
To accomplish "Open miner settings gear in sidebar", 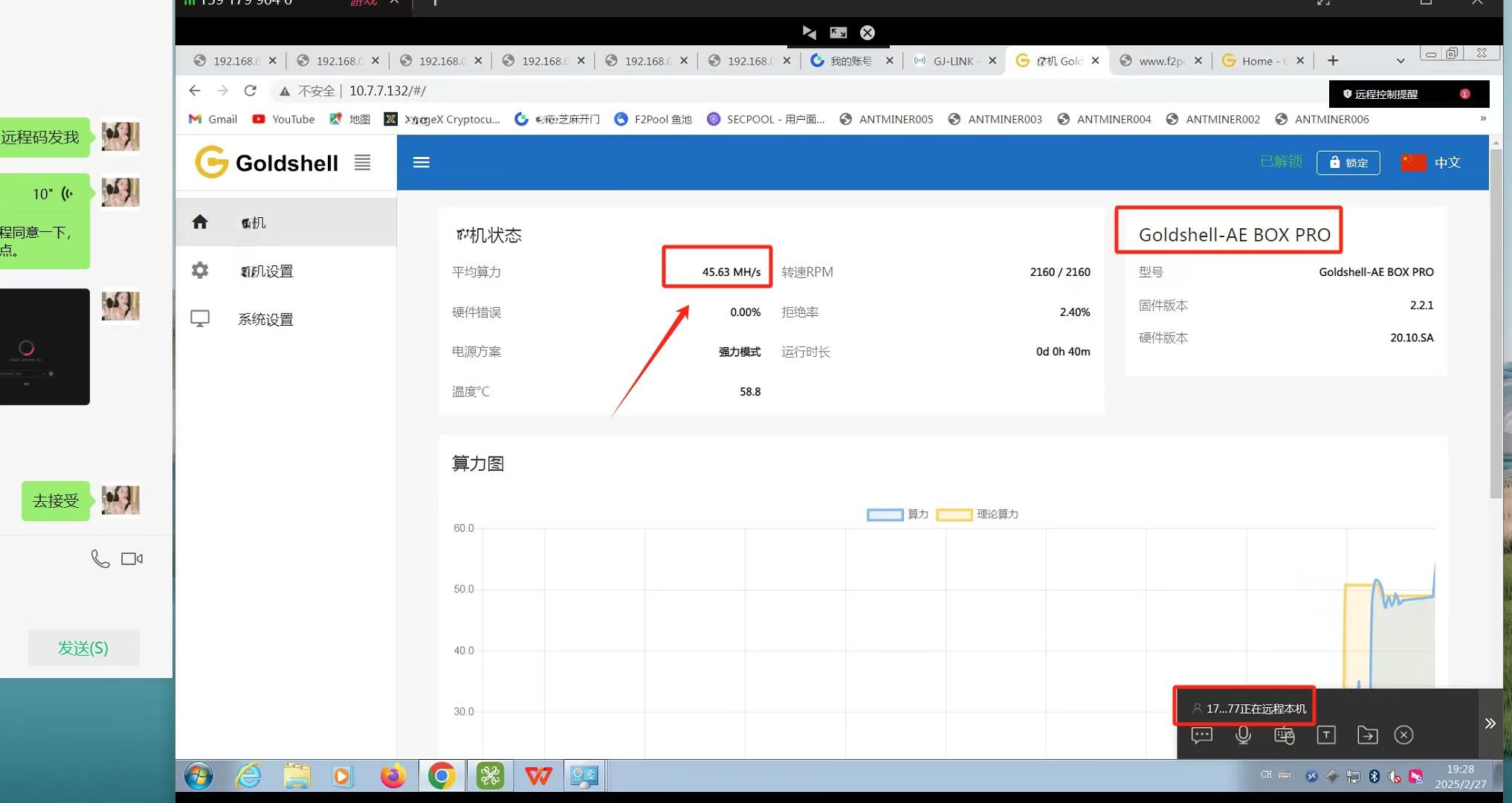I will (x=200, y=271).
